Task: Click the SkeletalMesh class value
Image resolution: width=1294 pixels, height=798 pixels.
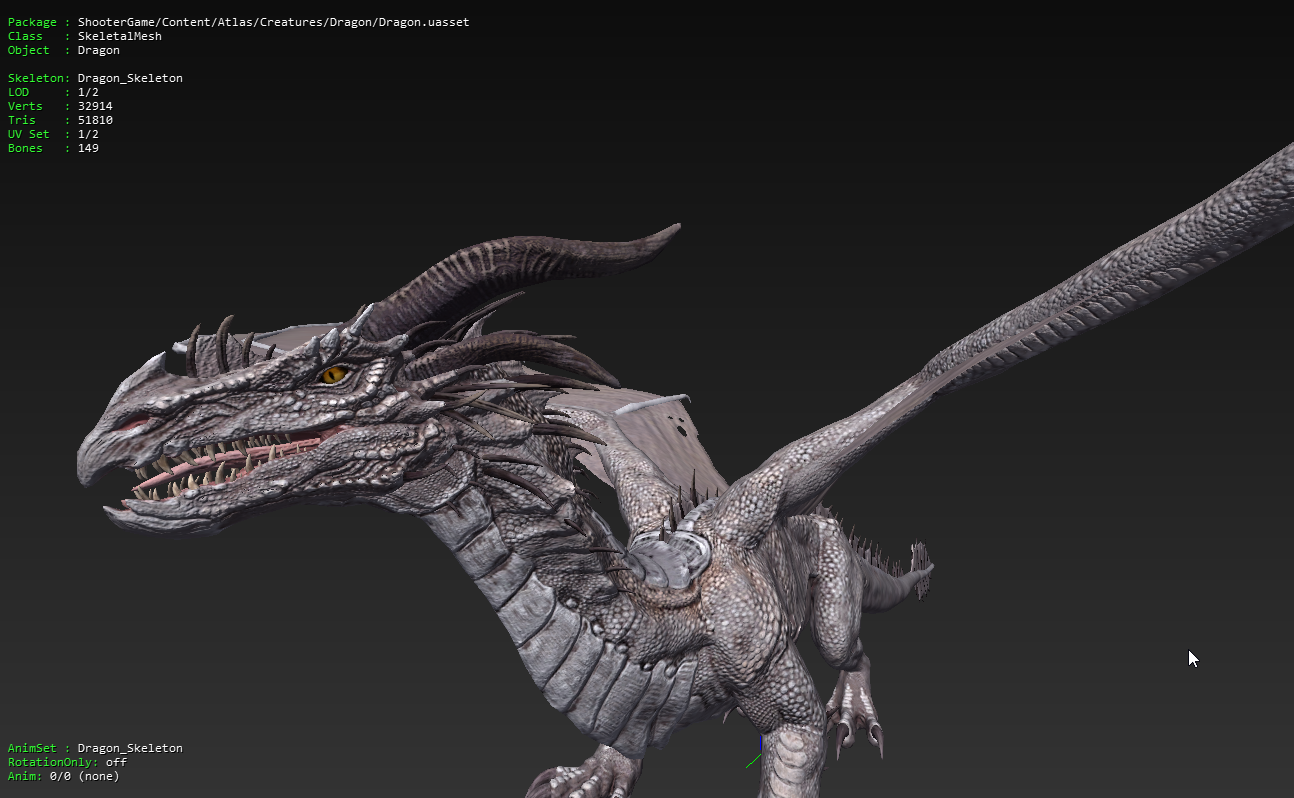Action: point(119,36)
